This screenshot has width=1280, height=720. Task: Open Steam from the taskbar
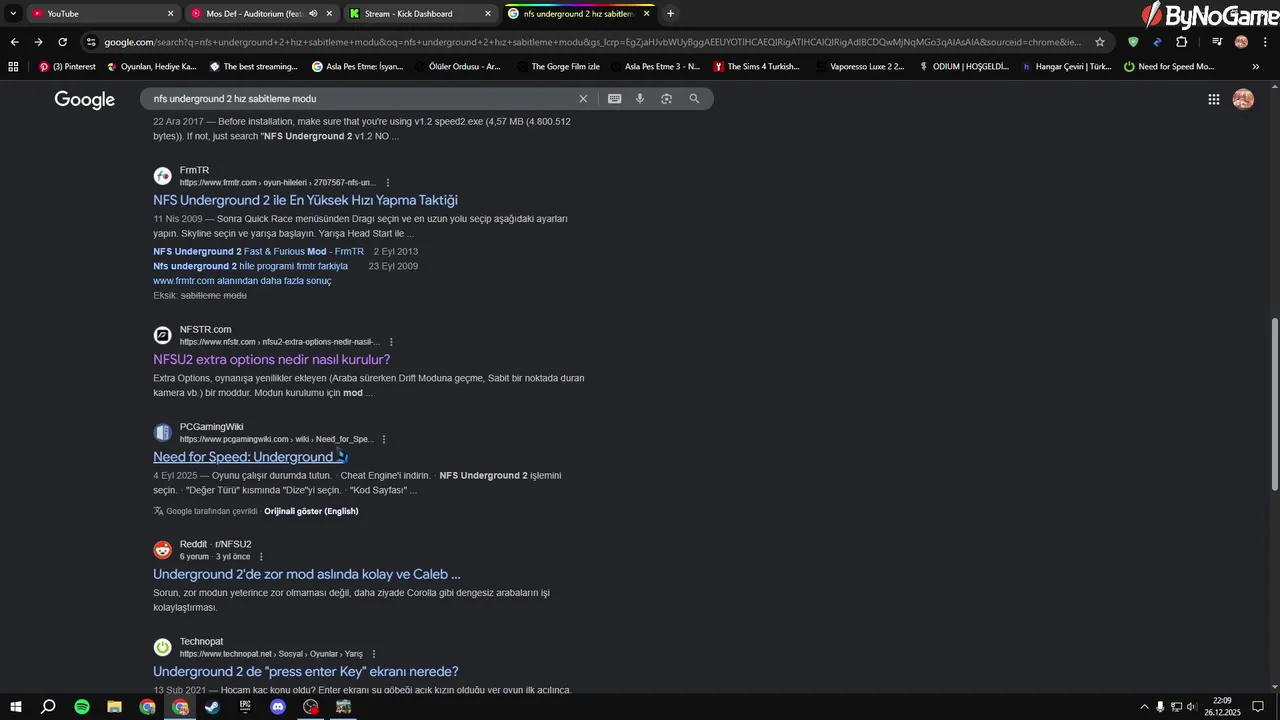coord(212,707)
